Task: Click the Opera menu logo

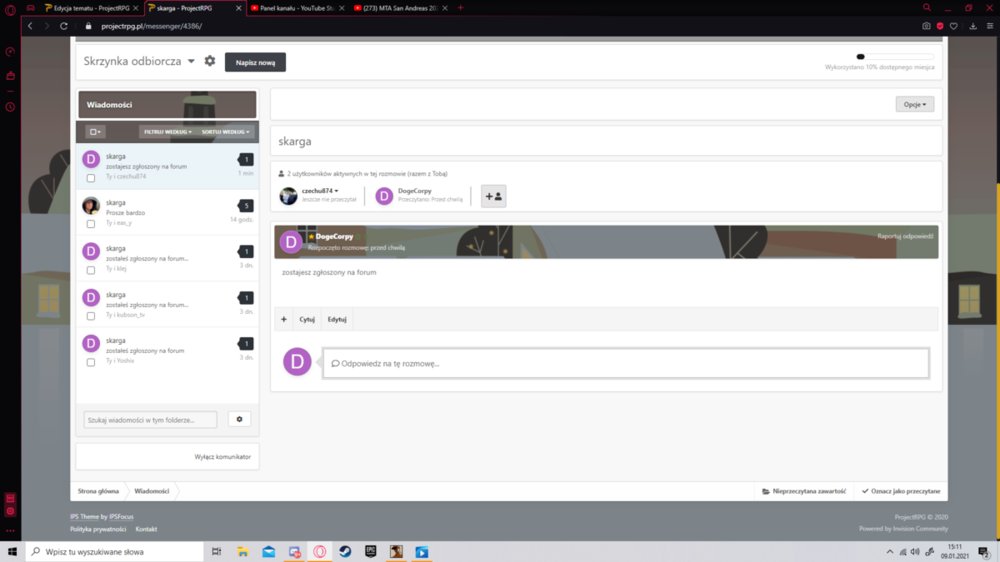Action: (x=10, y=9)
